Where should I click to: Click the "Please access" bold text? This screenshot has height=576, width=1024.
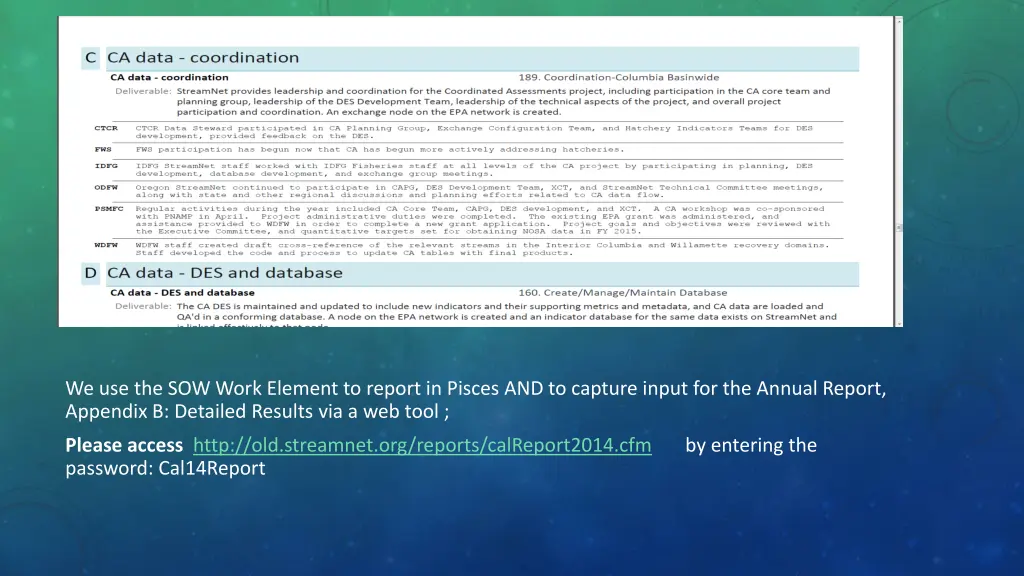(x=124, y=445)
